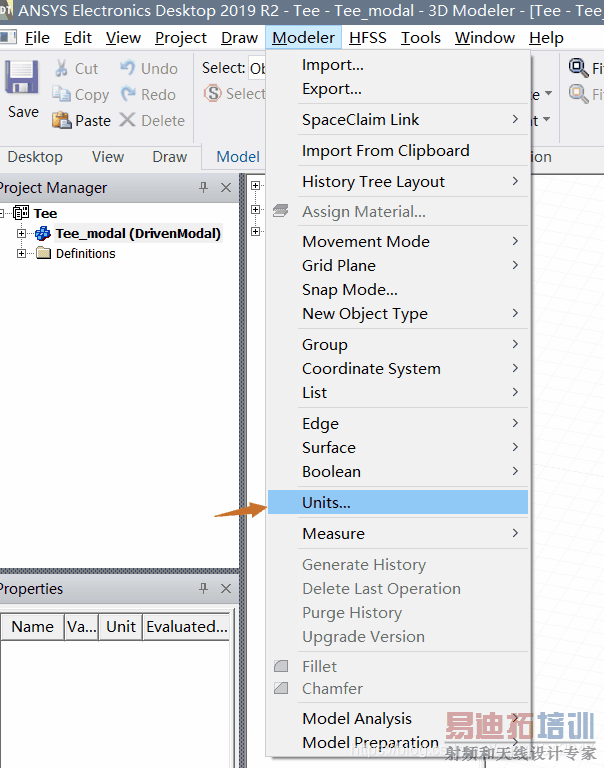Open the List submenu
The image size is (604, 768).
(398, 392)
